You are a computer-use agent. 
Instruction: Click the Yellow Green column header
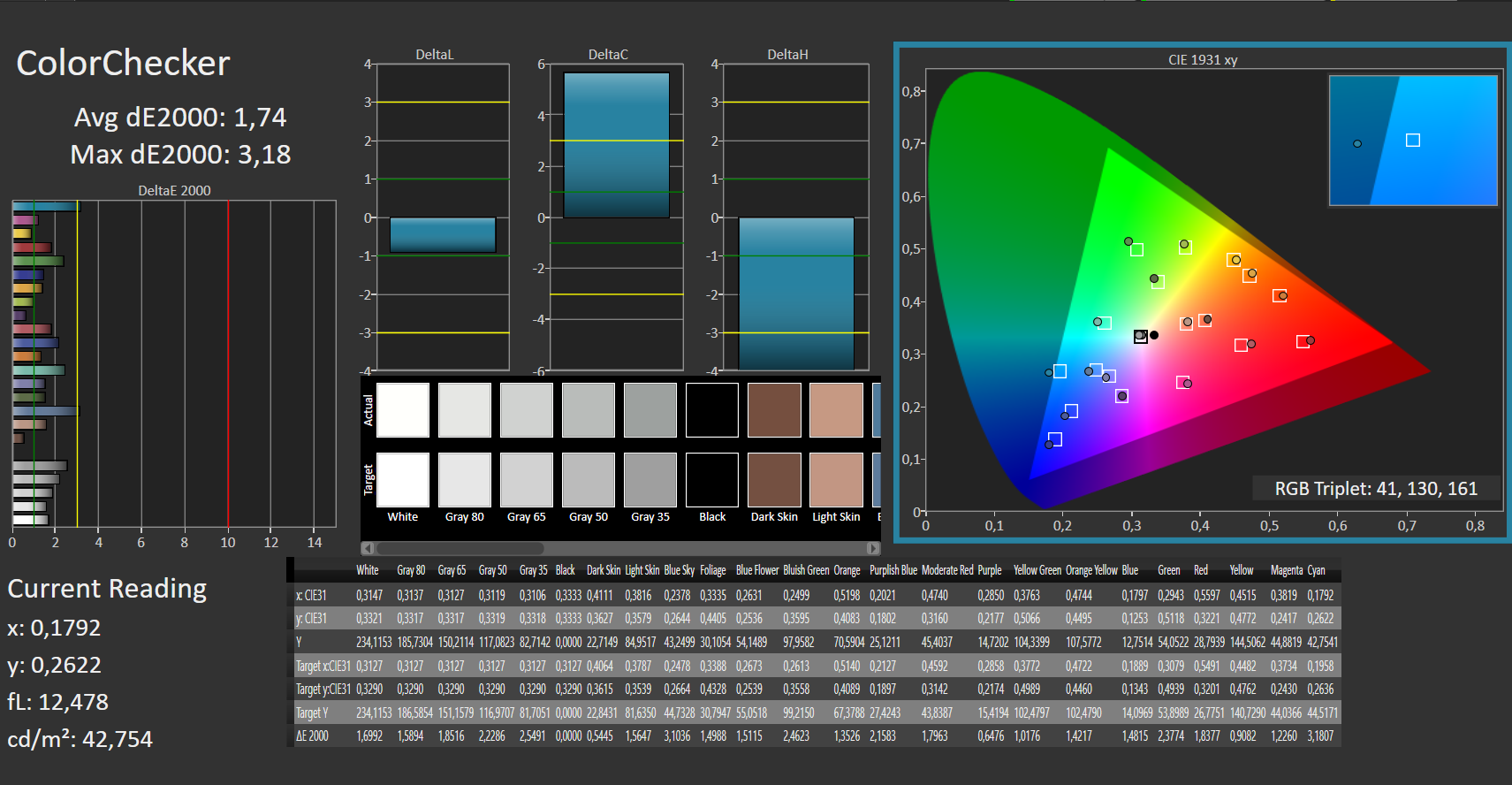1037,570
